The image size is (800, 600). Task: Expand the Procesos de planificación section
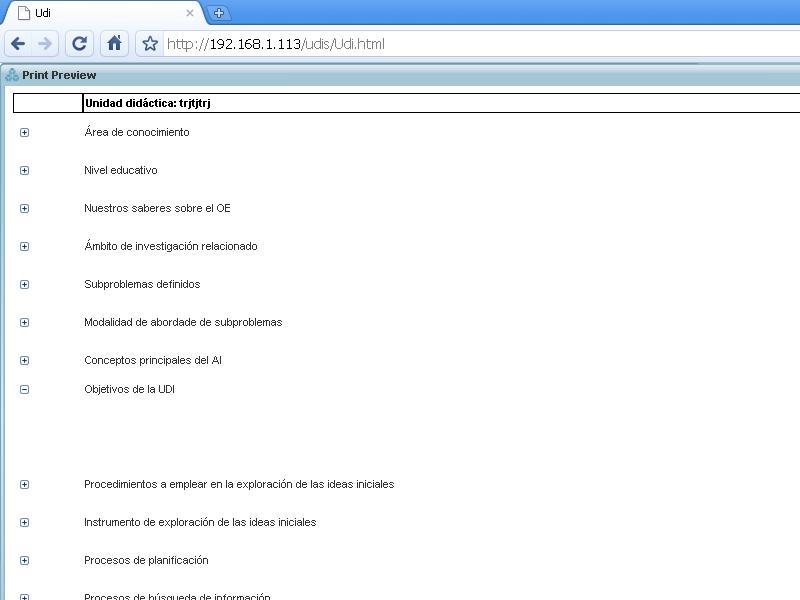24,560
